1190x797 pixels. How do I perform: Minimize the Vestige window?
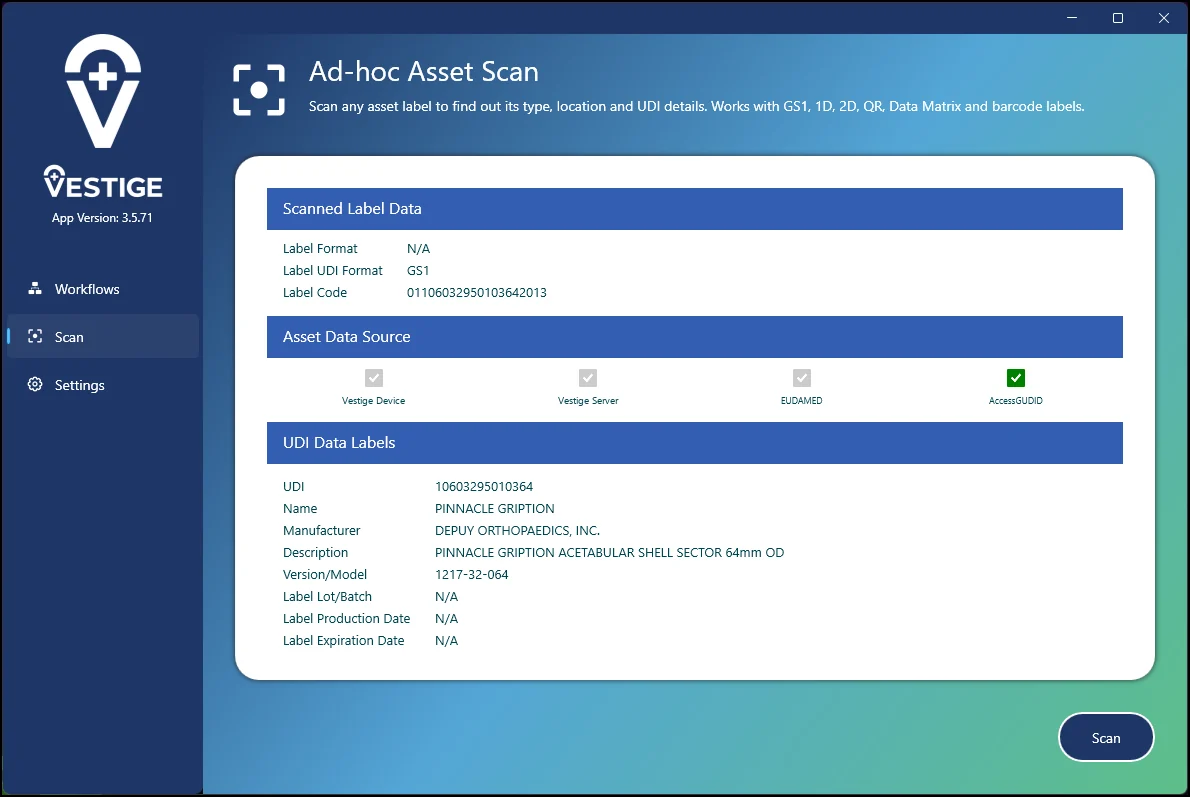[1072, 17]
